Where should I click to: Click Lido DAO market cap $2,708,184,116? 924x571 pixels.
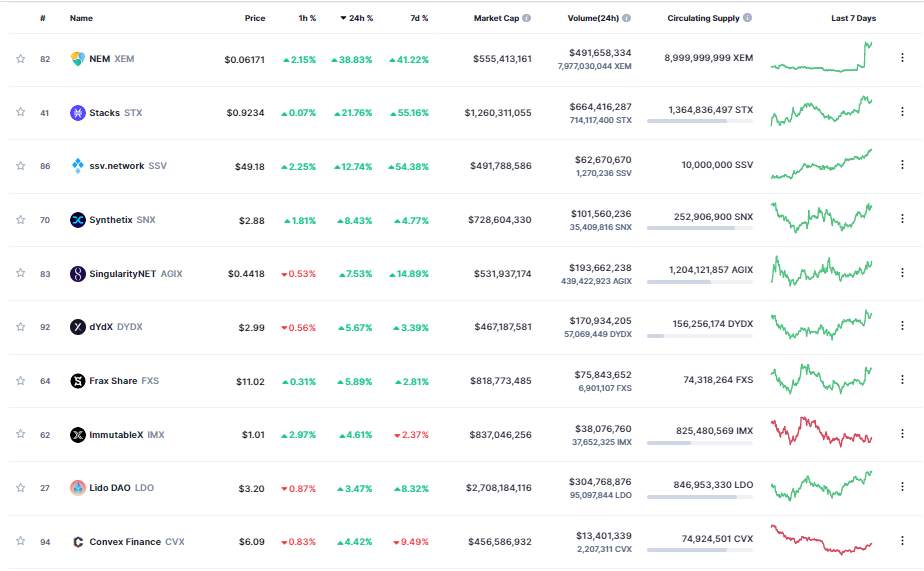click(x=499, y=488)
